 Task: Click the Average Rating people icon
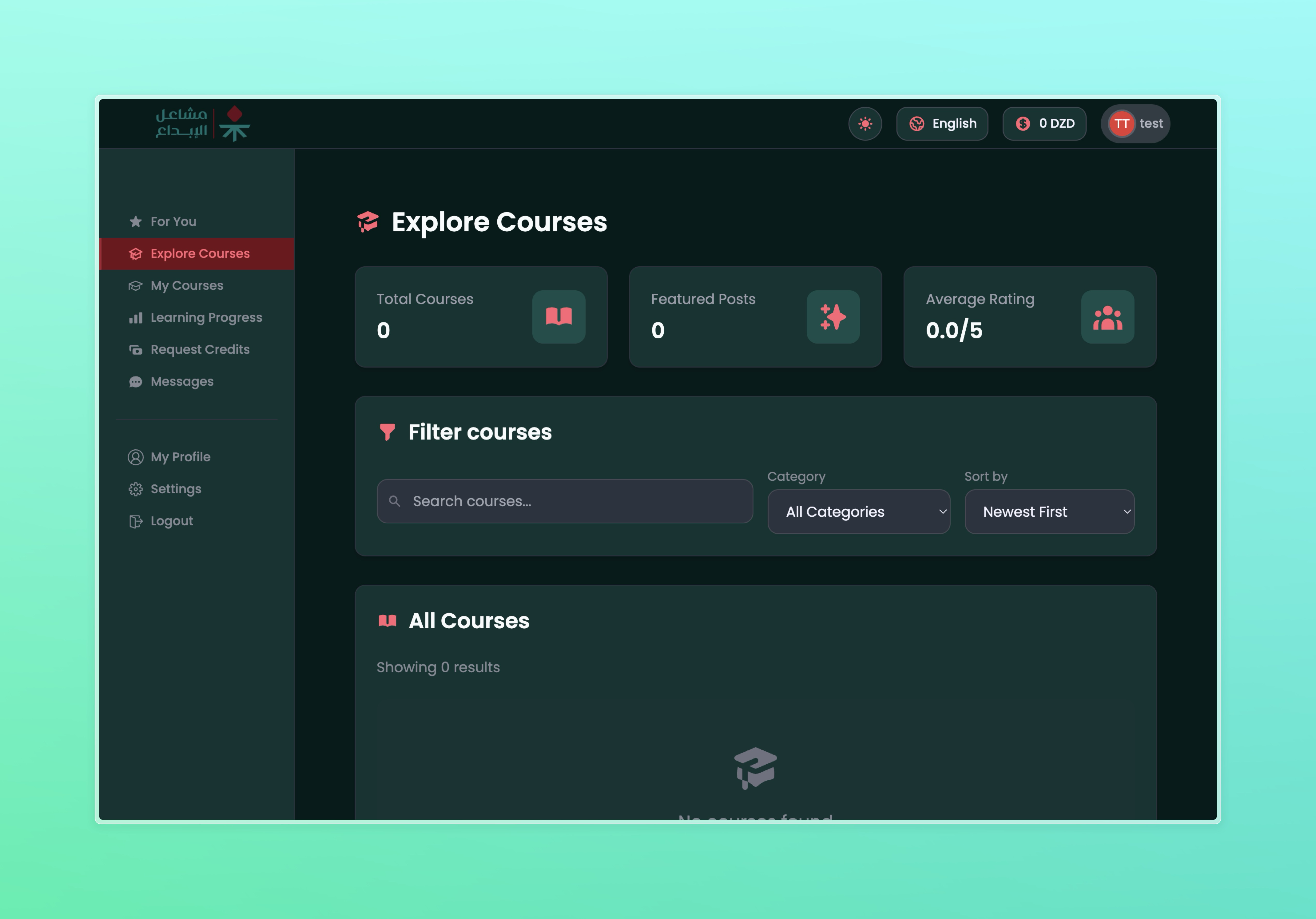[x=1107, y=317]
